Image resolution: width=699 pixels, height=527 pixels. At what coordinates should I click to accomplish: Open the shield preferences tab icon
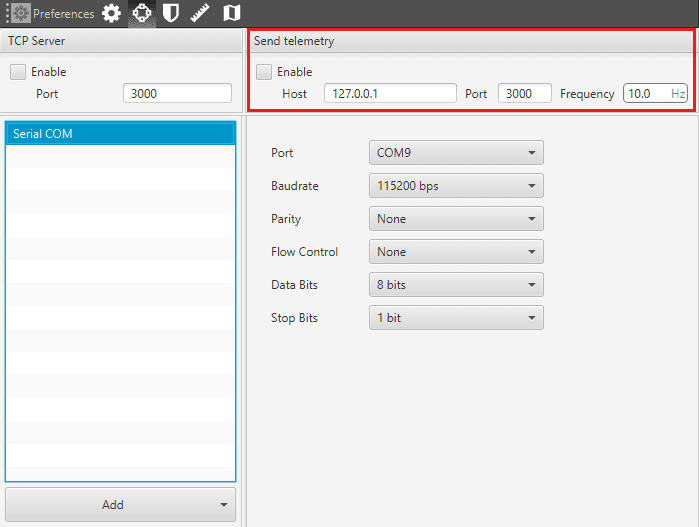tap(171, 13)
